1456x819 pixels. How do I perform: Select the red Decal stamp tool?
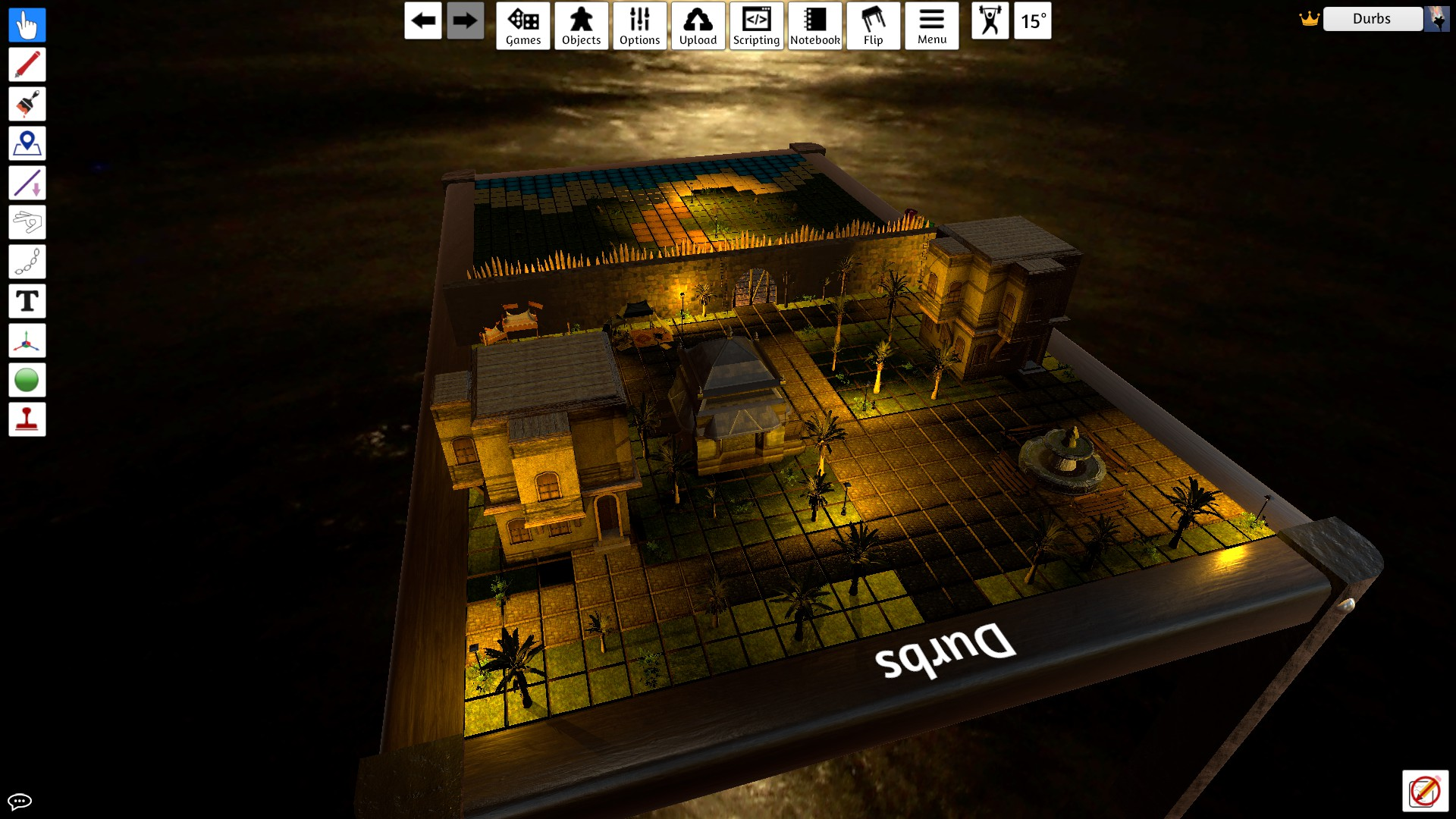coord(27,419)
